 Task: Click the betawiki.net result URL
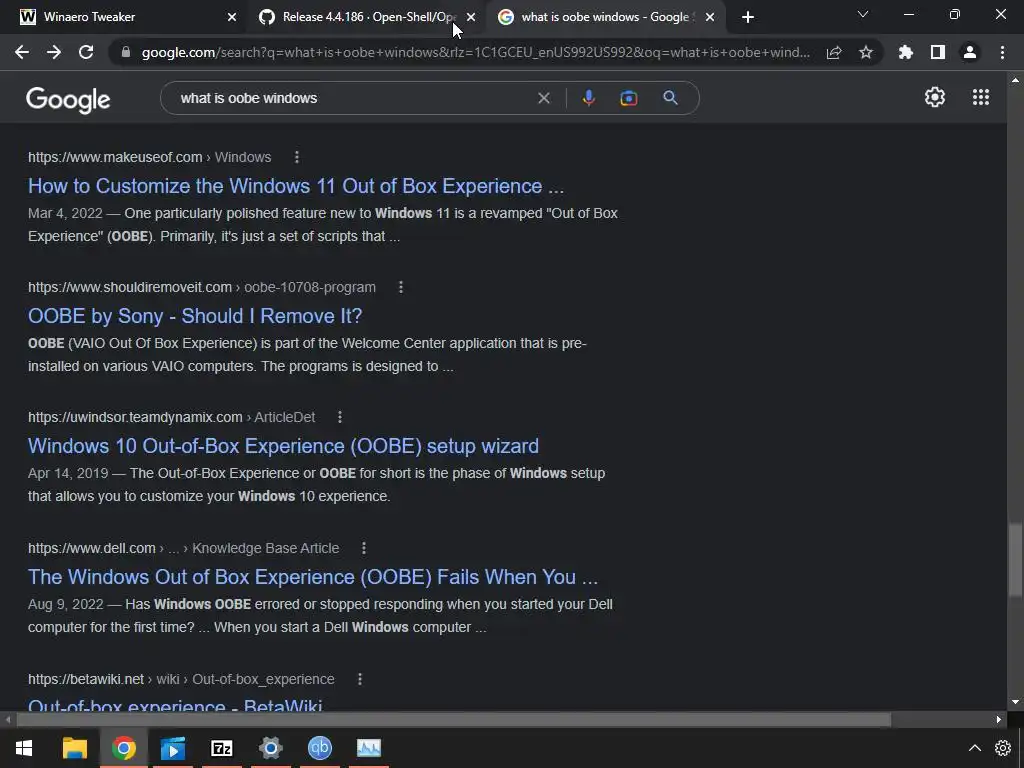(x=86, y=679)
